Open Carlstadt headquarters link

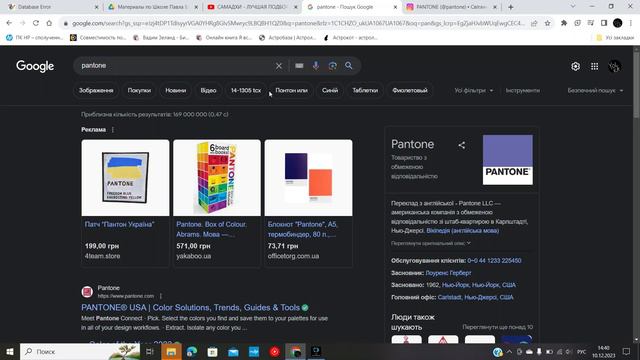[x=475, y=297]
